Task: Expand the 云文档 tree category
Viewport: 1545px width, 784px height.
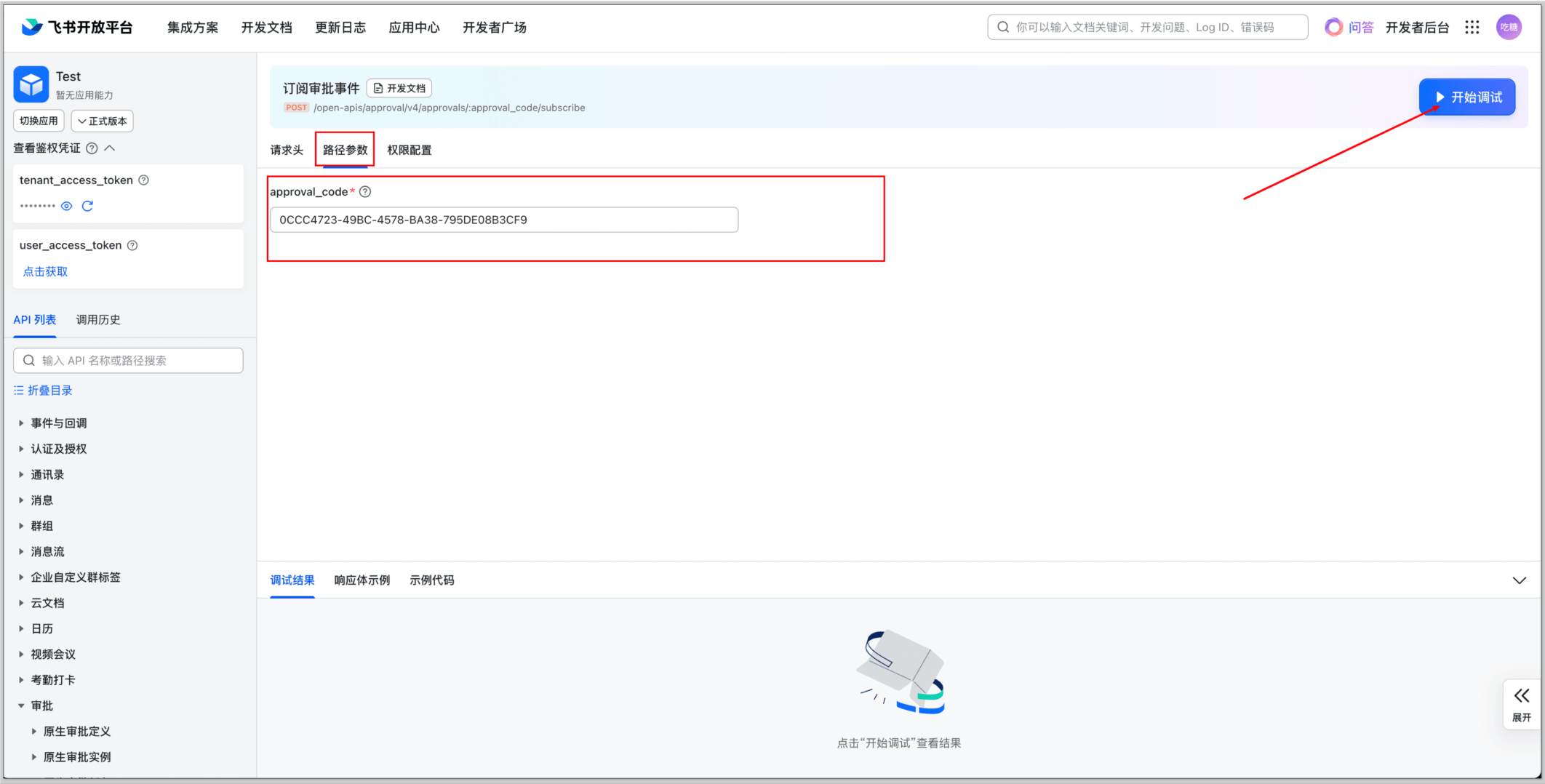Action: 21,603
